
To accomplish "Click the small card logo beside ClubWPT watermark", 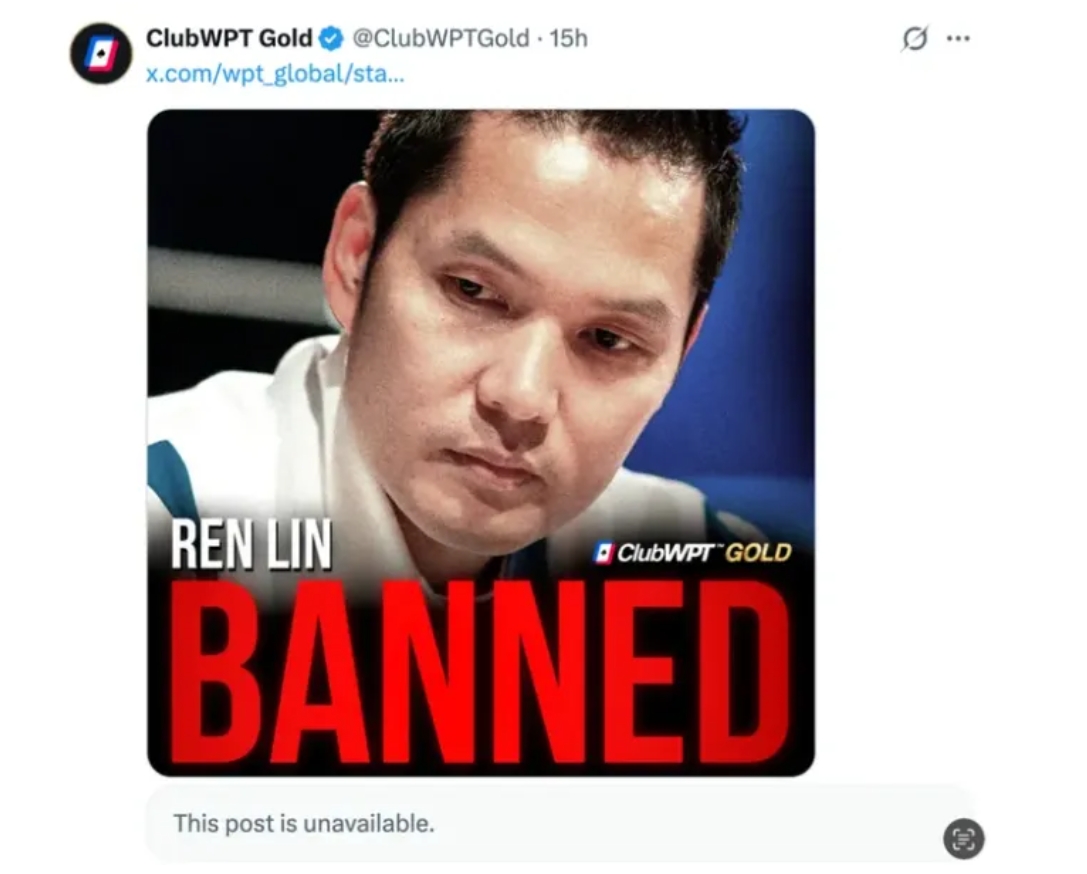I will [605, 552].
